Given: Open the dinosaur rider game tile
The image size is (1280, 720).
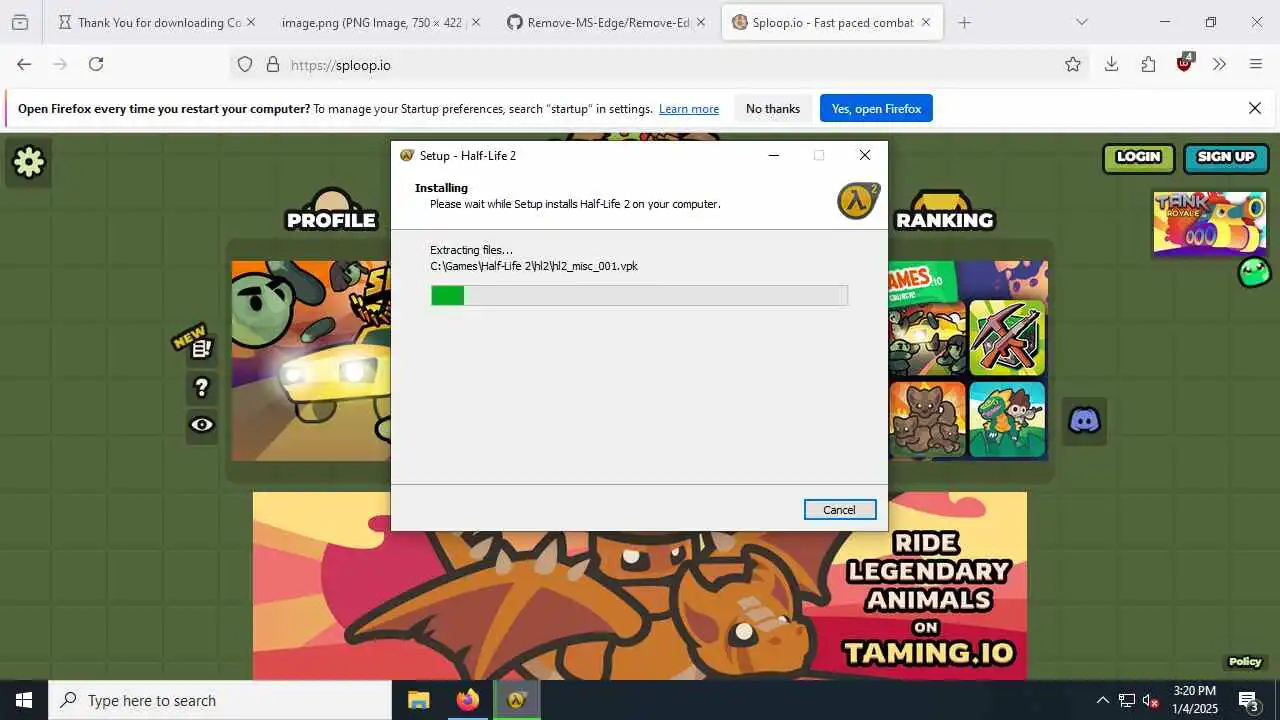Looking at the screenshot, I should point(1007,418).
